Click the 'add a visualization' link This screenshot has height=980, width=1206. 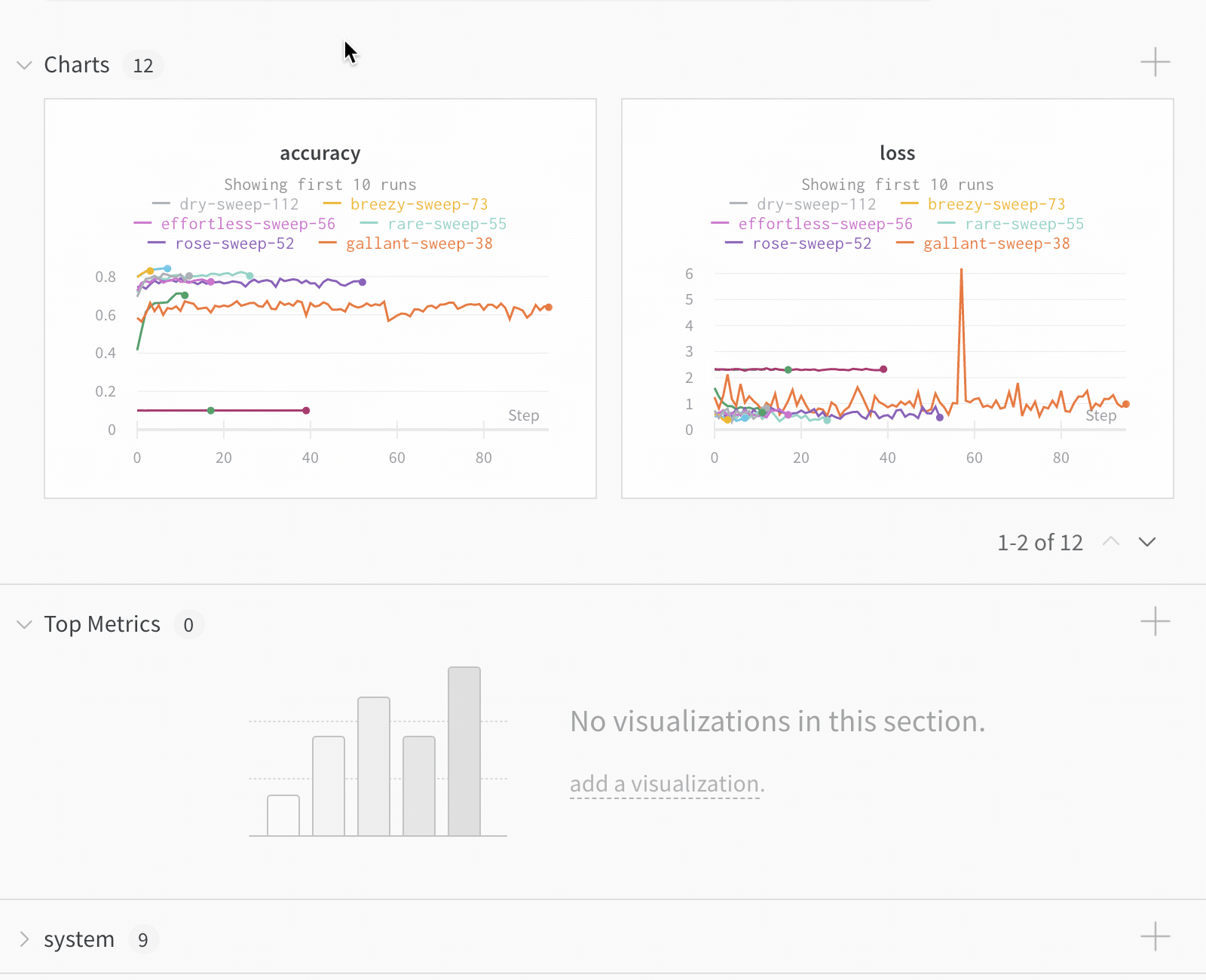667,785
